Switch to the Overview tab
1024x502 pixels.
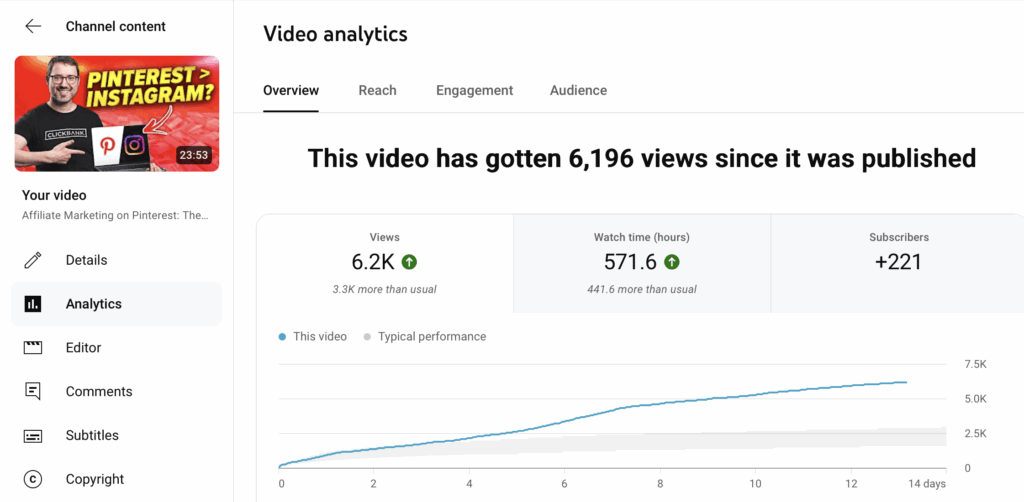291,90
